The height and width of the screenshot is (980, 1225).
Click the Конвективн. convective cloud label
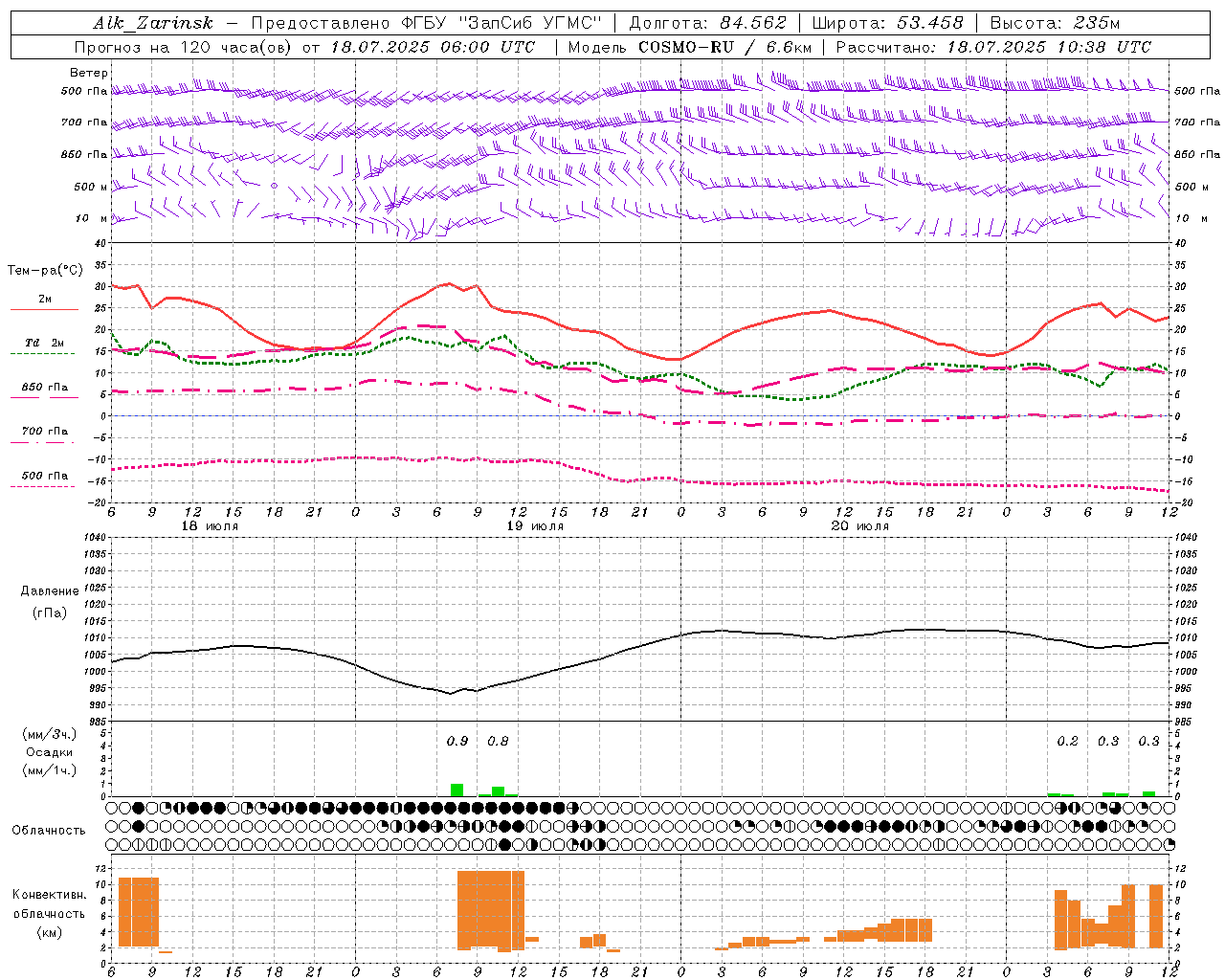tap(49, 895)
